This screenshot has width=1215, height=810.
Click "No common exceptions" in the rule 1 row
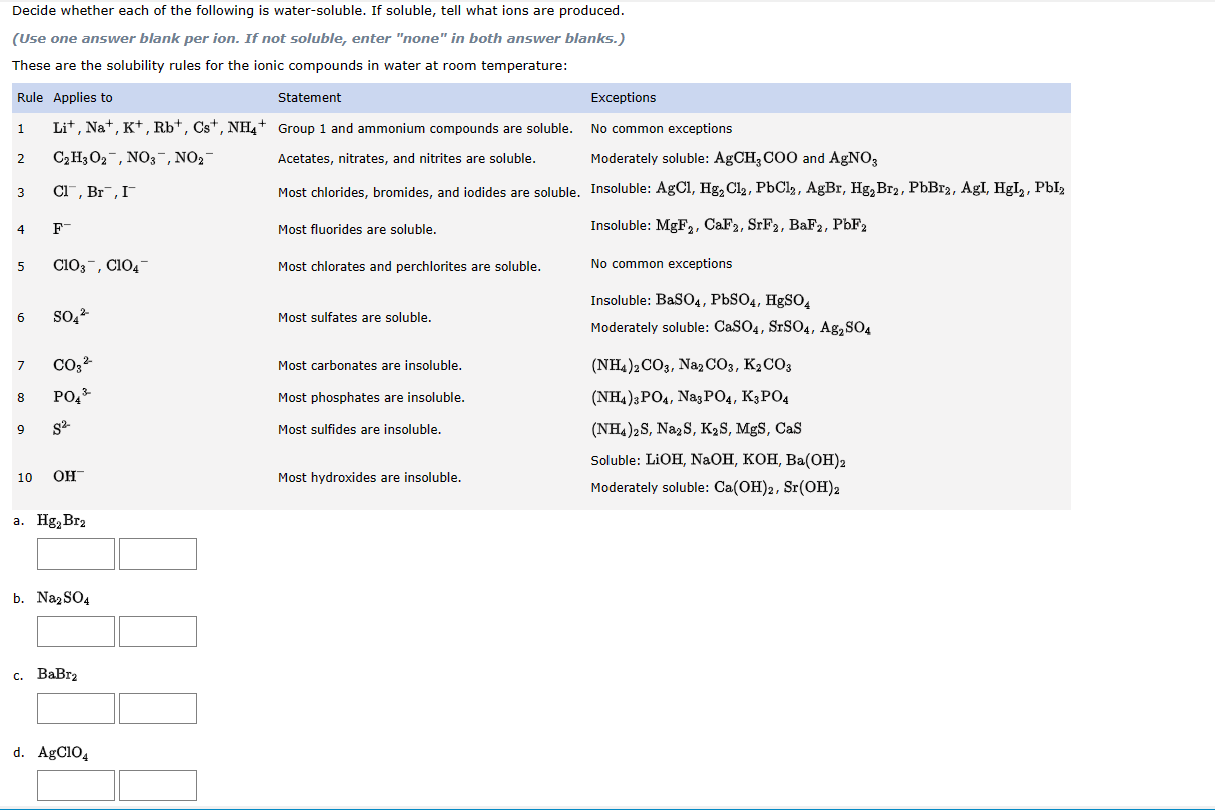(661, 129)
